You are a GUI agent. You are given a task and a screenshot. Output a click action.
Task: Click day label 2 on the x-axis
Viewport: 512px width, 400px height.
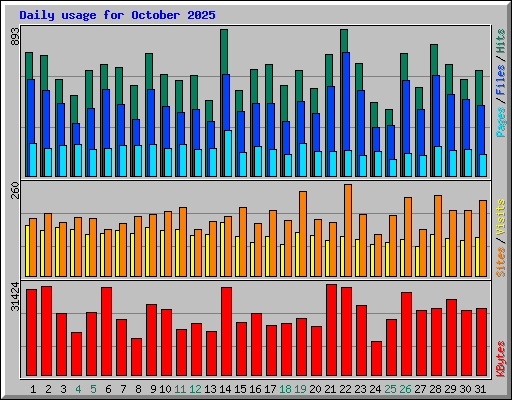pos(48,389)
